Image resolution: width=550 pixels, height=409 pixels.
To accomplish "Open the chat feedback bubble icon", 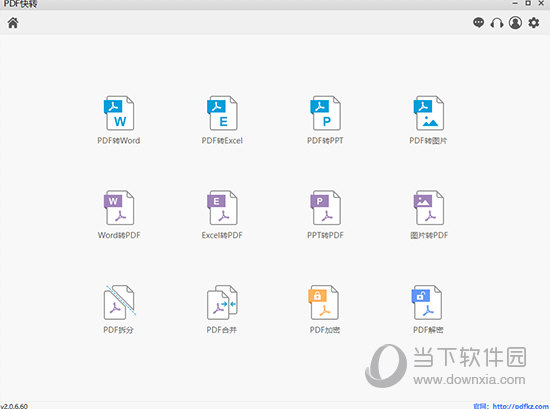I will coord(478,23).
